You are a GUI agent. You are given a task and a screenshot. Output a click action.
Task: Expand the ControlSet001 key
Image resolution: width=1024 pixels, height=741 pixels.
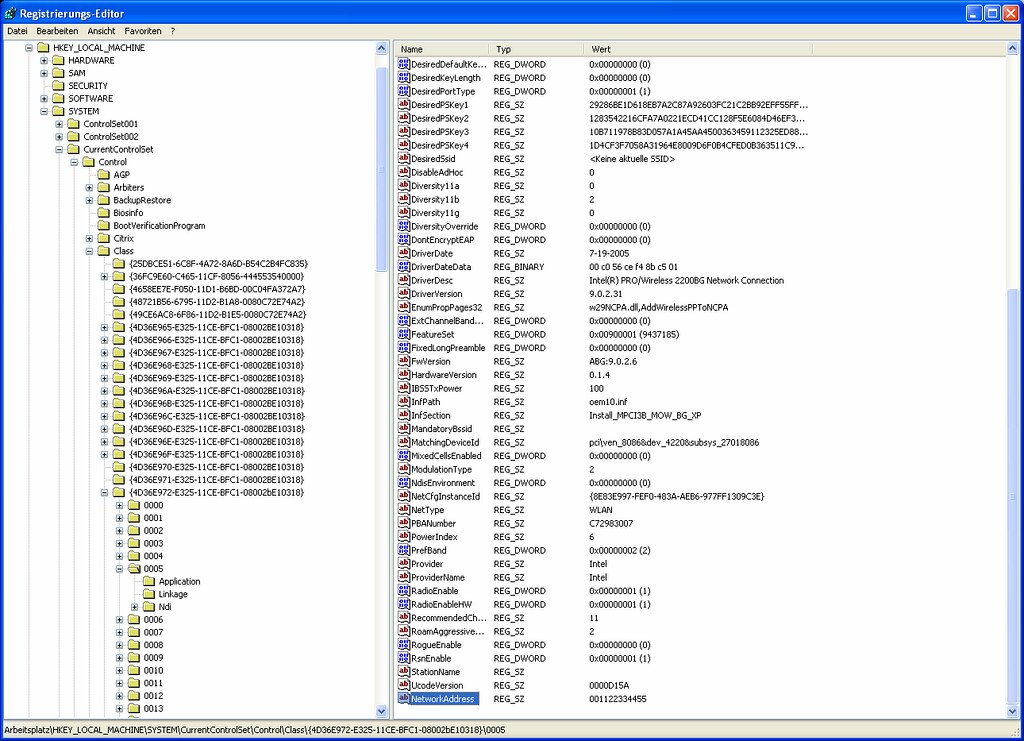pos(59,124)
